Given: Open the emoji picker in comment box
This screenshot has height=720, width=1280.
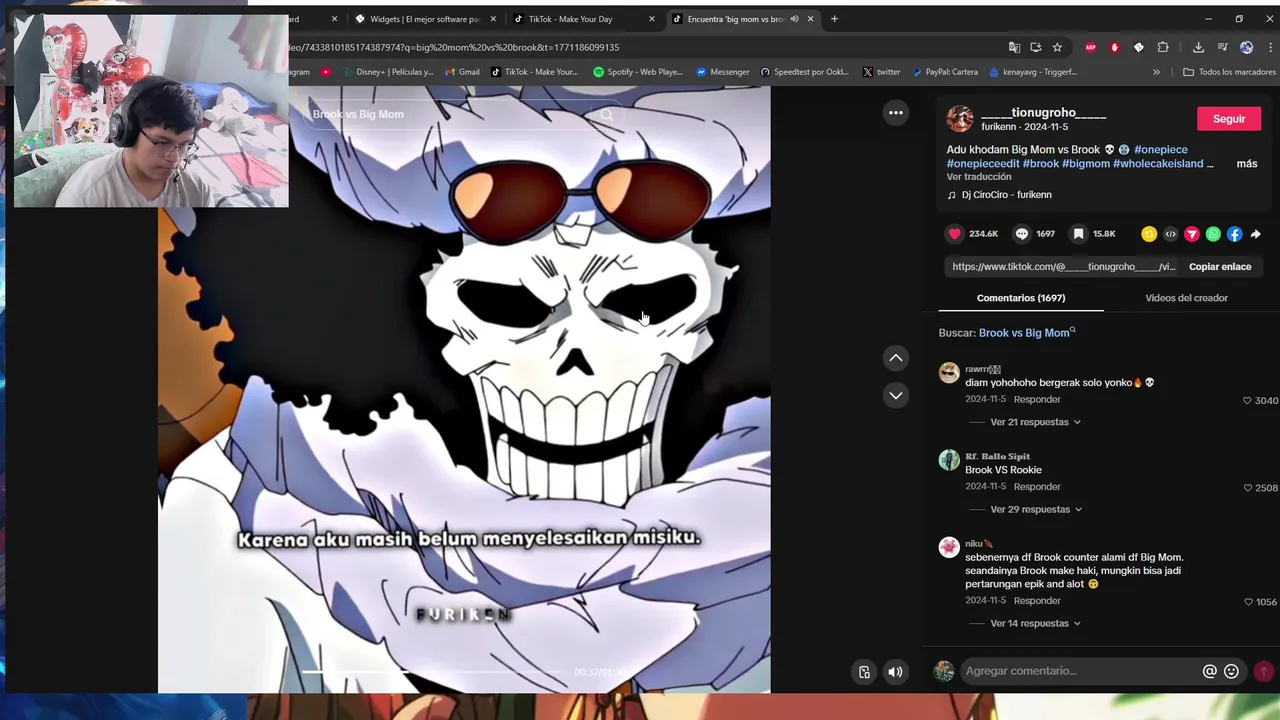Looking at the screenshot, I should 1231,671.
